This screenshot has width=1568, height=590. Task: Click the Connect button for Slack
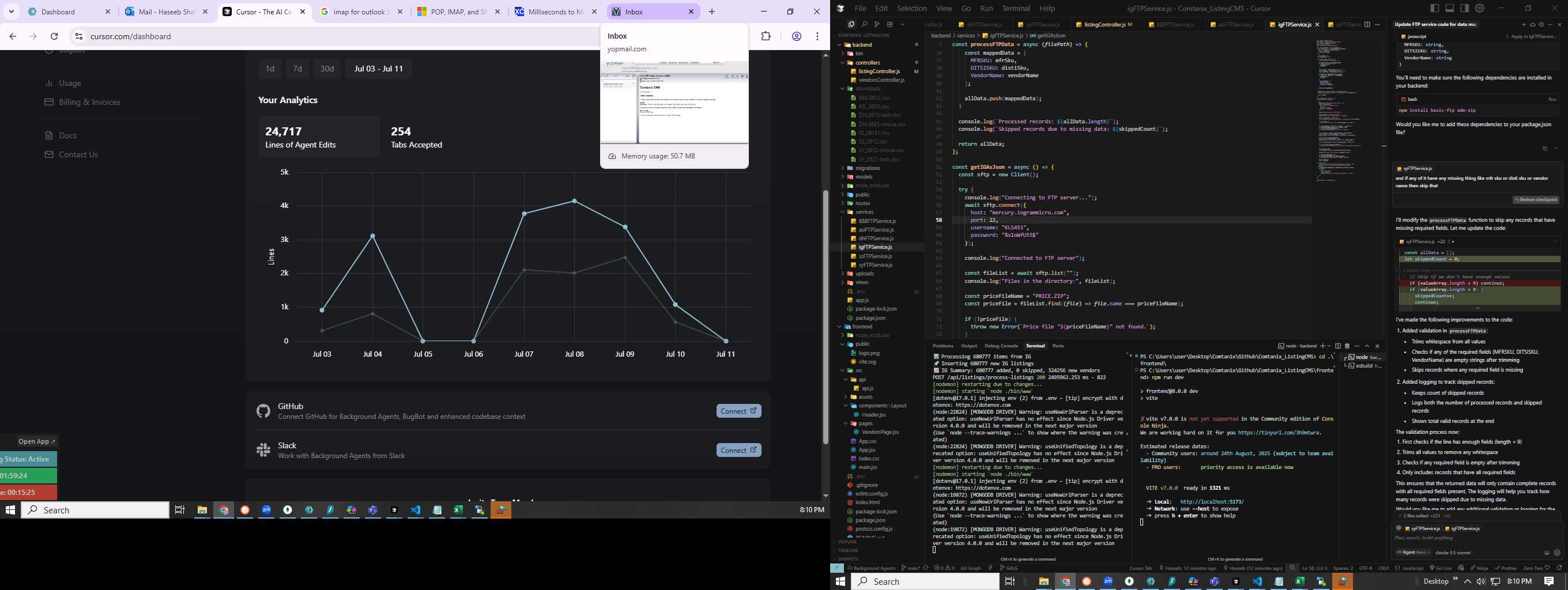(x=738, y=450)
